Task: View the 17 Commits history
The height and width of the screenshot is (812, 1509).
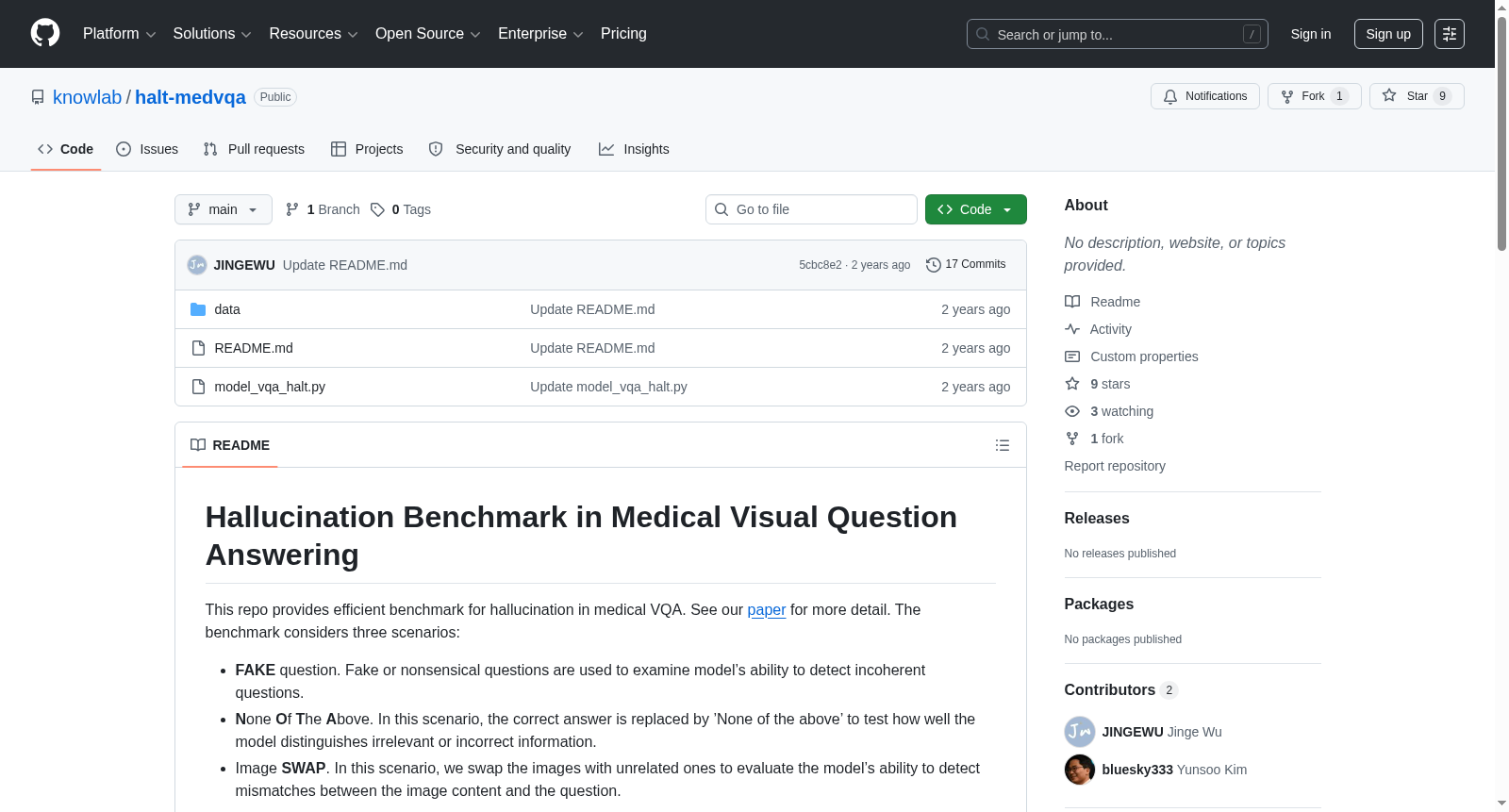Action: click(x=967, y=265)
